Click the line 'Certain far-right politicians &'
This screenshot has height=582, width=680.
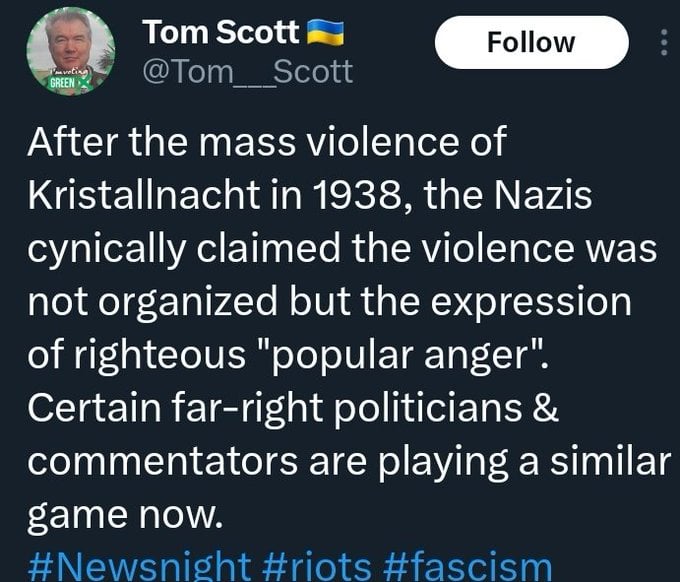pyautogui.click(x=294, y=408)
